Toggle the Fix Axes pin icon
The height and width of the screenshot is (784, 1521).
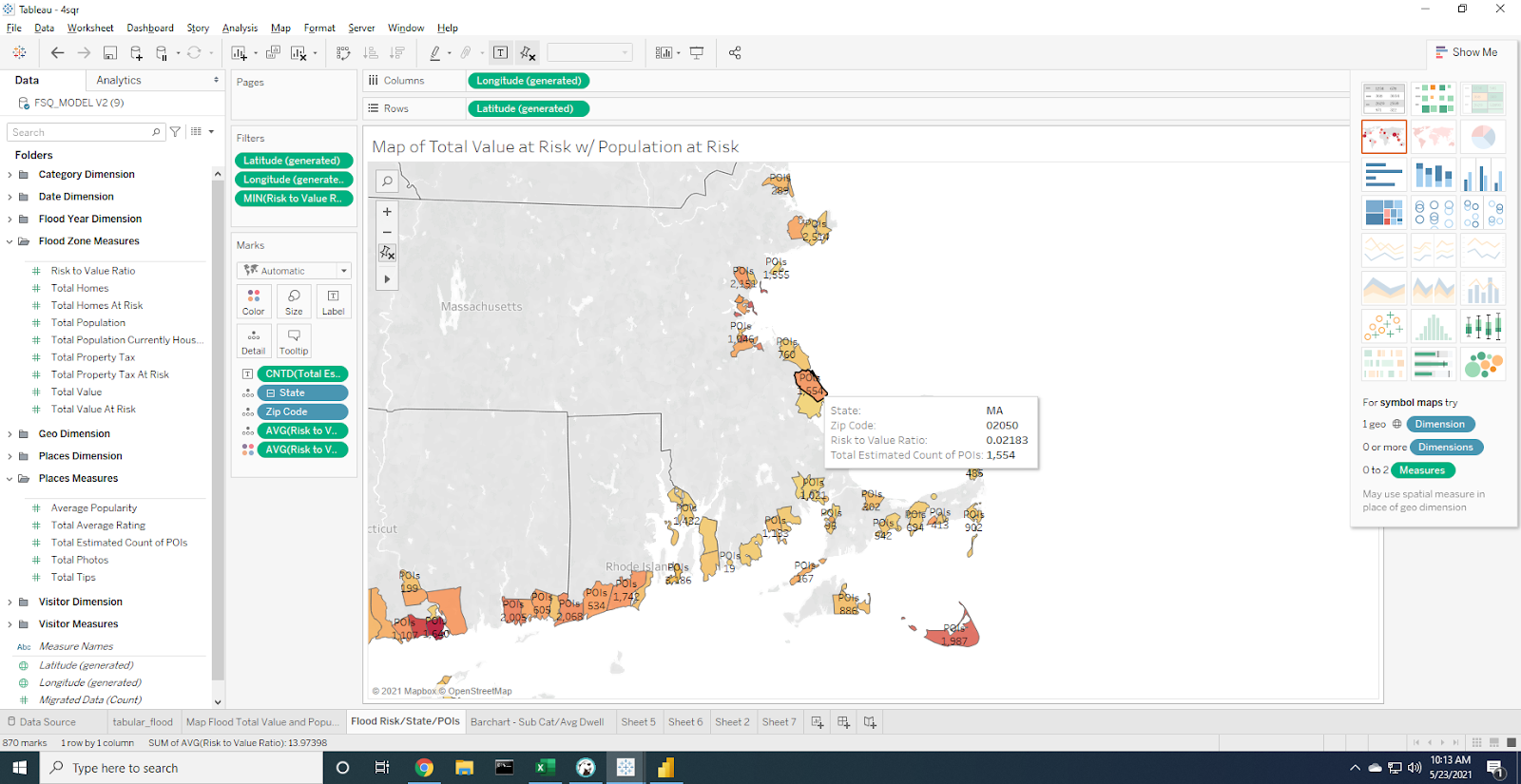click(528, 53)
